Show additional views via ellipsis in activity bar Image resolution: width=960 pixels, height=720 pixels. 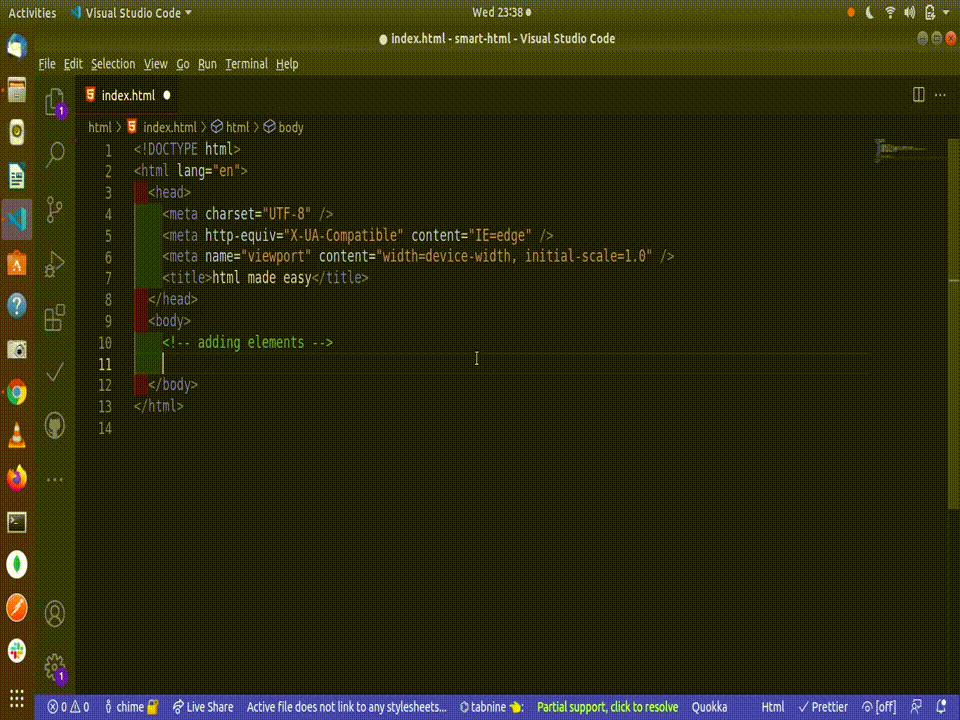tap(54, 479)
